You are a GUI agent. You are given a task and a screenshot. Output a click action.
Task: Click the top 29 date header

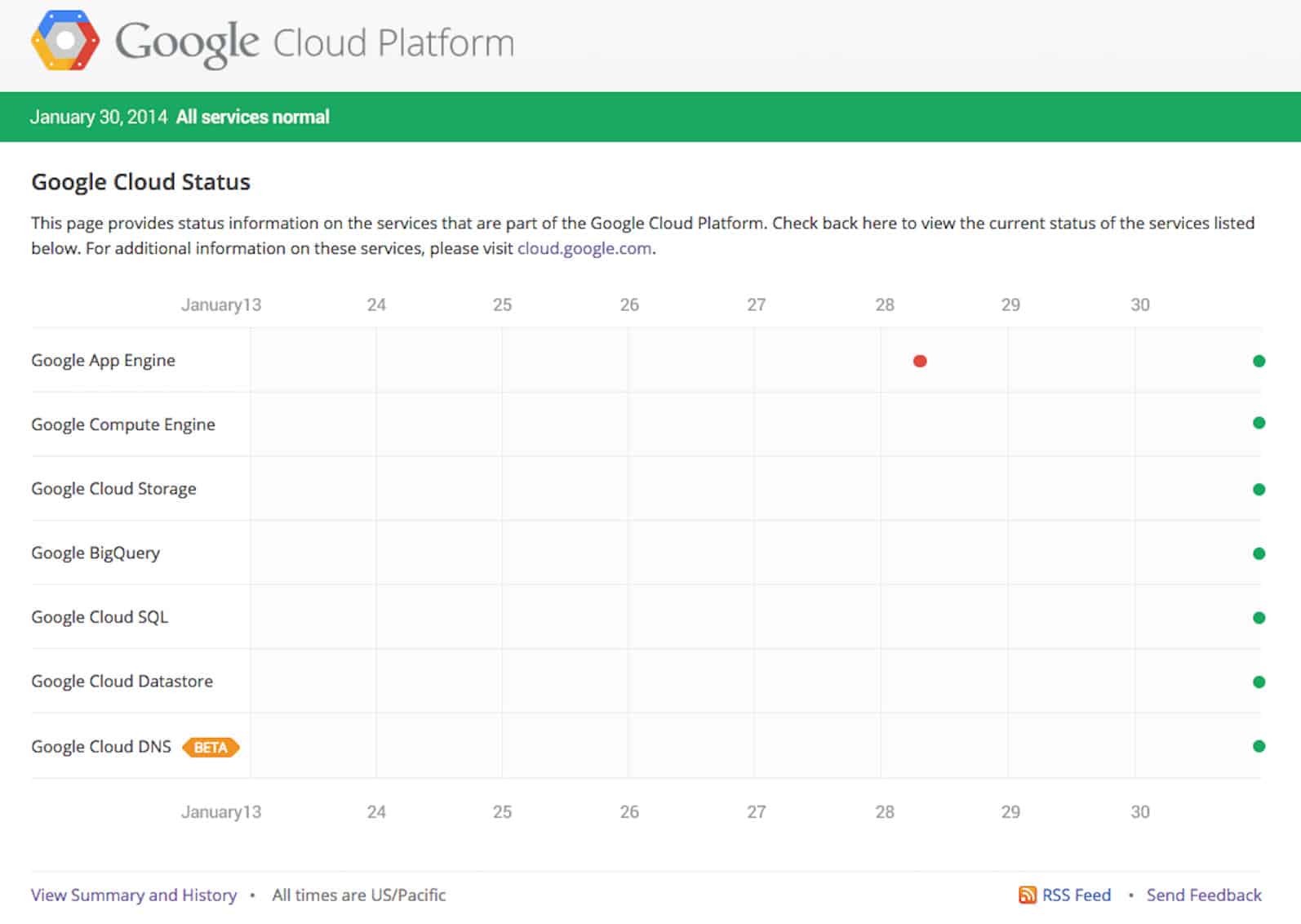pyautogui.click(x=1010, y=304)
